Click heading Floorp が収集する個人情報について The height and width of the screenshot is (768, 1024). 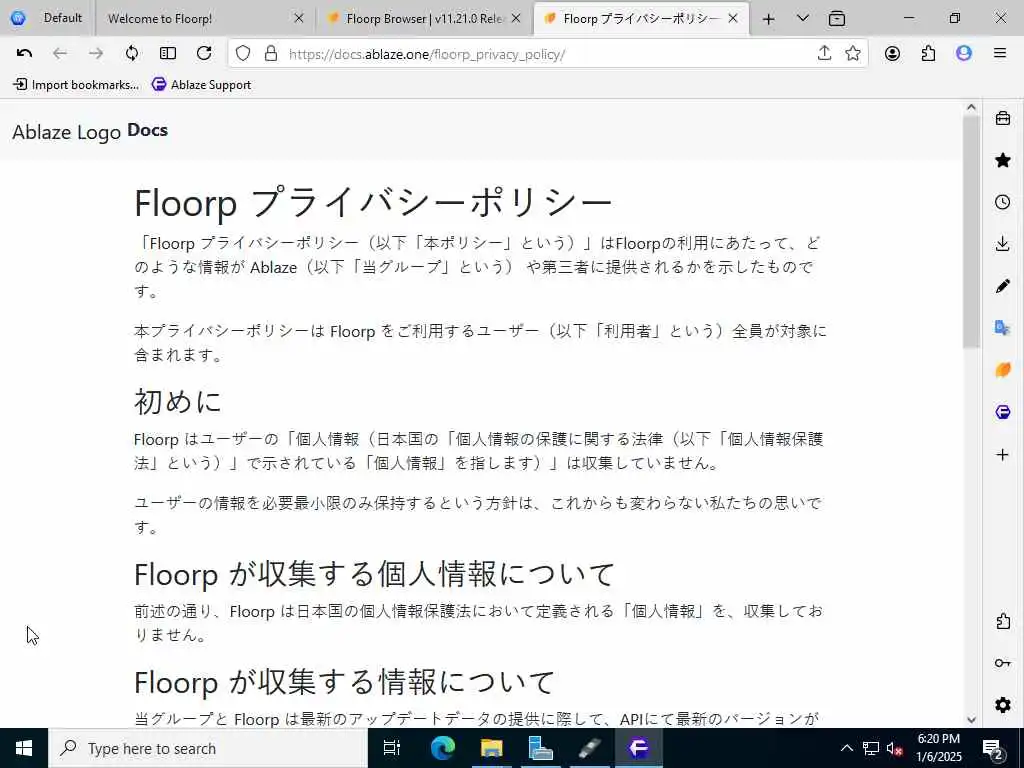[374, 574]
